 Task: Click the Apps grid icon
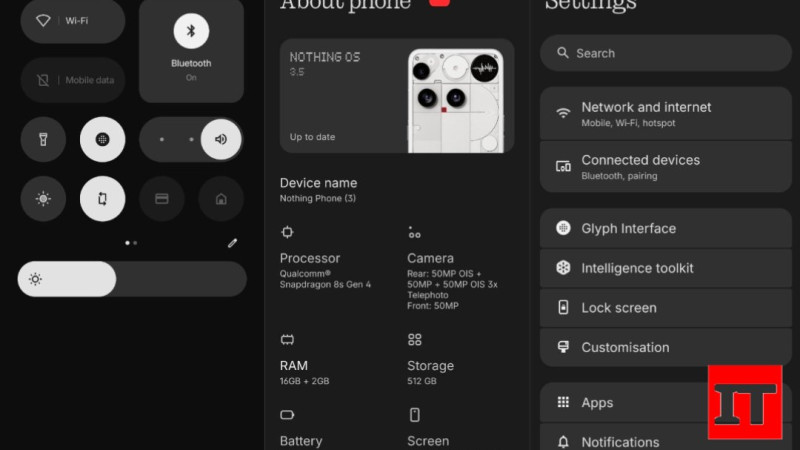tap(563, 402)
